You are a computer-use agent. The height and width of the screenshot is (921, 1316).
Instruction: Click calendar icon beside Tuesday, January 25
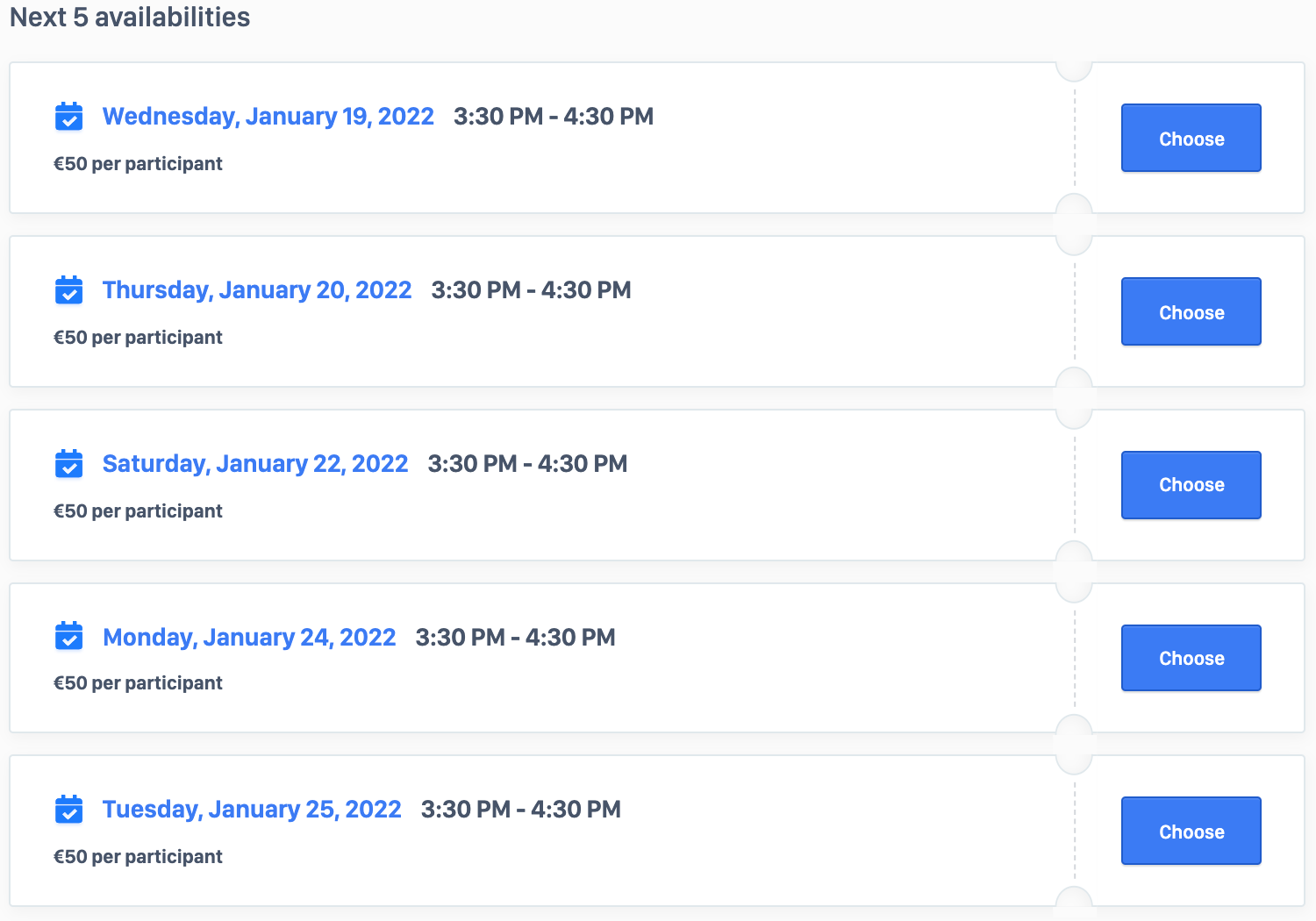pos(68,809)
